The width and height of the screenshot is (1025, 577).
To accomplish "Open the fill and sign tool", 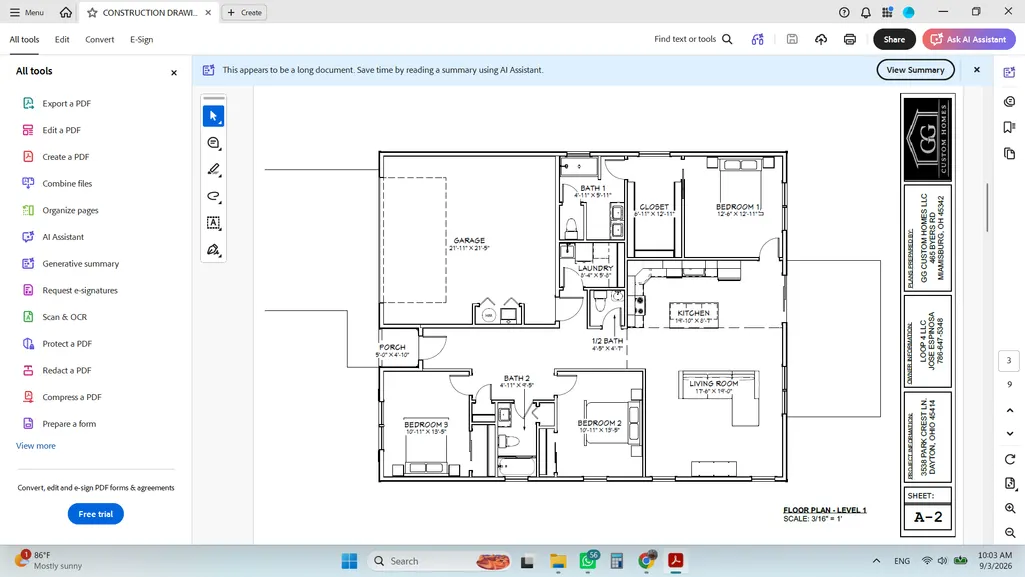I will click(x=213, y=250).
